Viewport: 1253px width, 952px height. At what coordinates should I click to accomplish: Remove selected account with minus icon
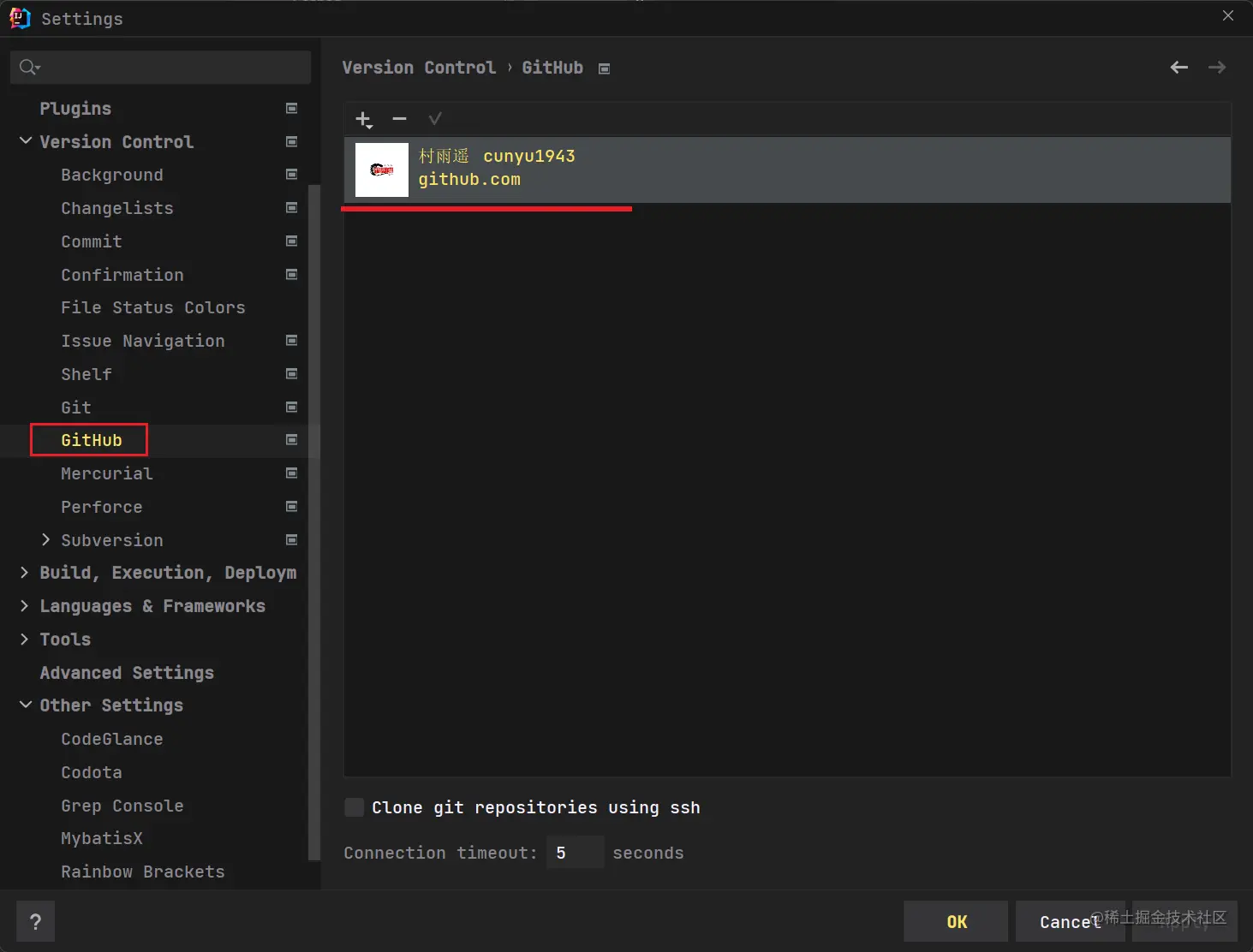click(x=399, y=119)
